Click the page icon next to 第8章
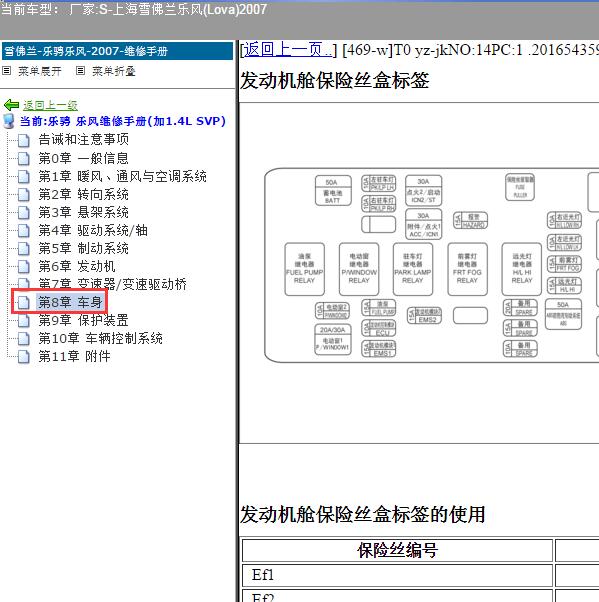The image size is (599, 602). (24, 303)
